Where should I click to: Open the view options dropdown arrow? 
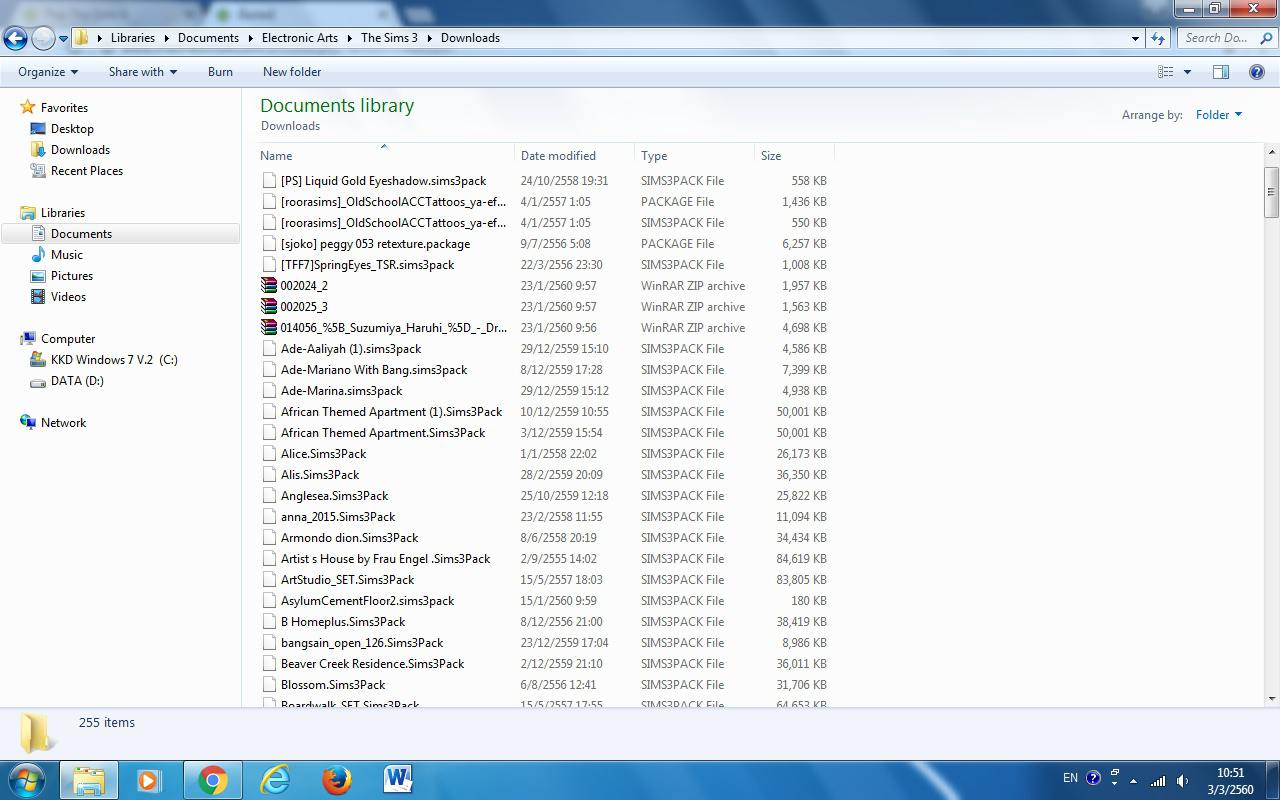click(1187, 72)
